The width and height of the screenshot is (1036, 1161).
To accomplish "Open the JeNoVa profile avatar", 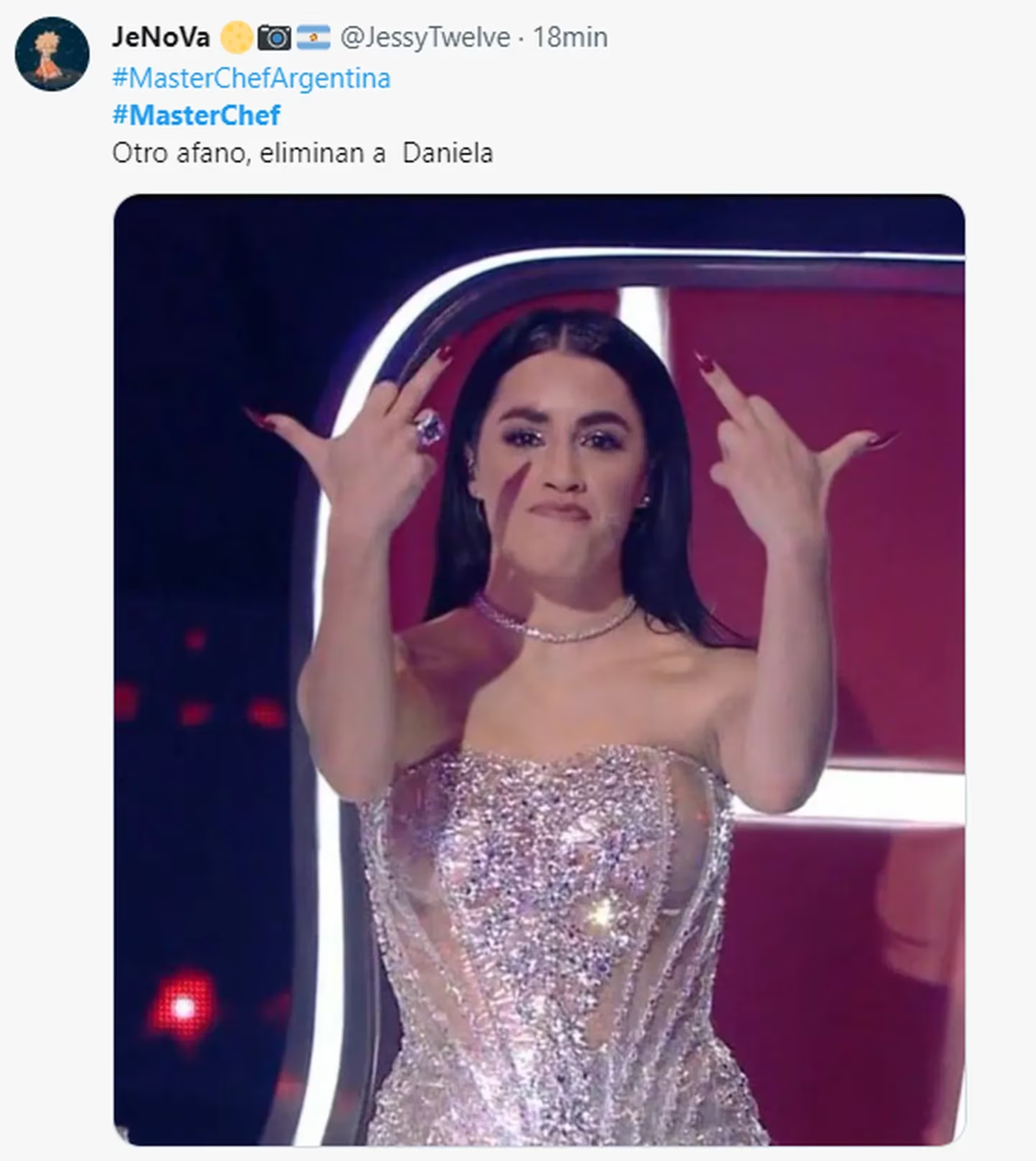I will click(x=52, y=54).
